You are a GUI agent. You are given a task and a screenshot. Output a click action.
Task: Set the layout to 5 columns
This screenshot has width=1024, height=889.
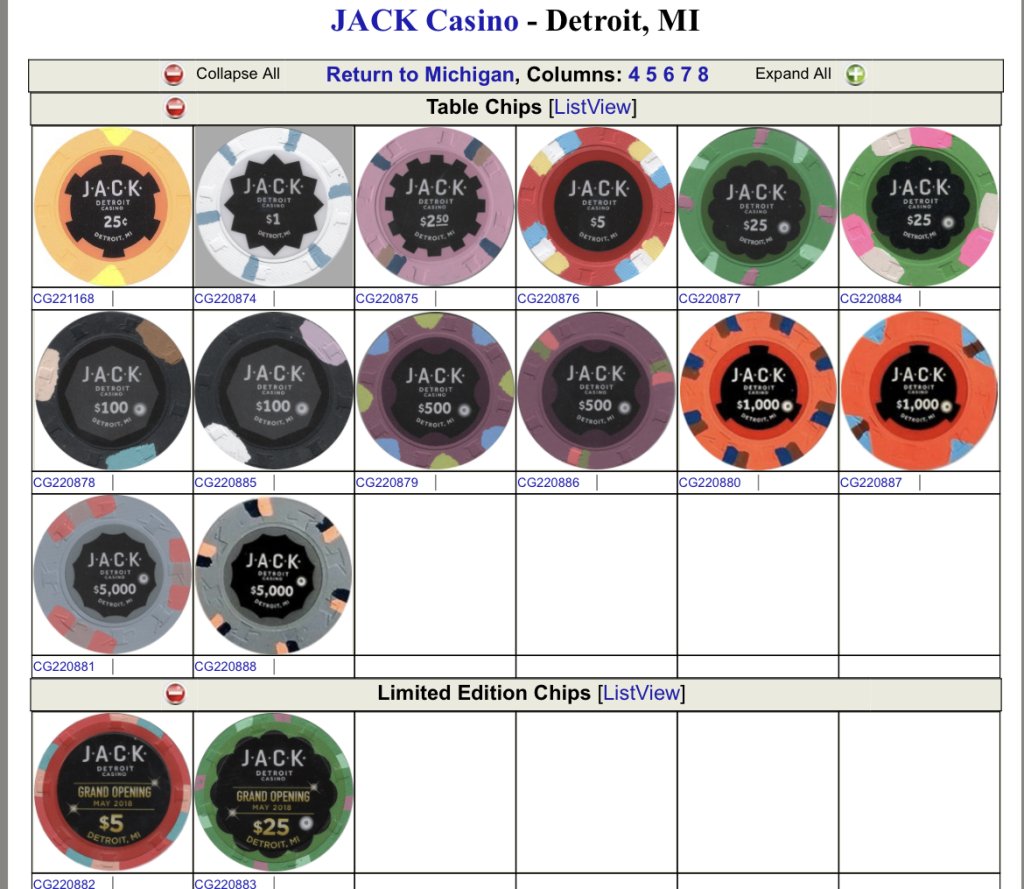[651, 74]
